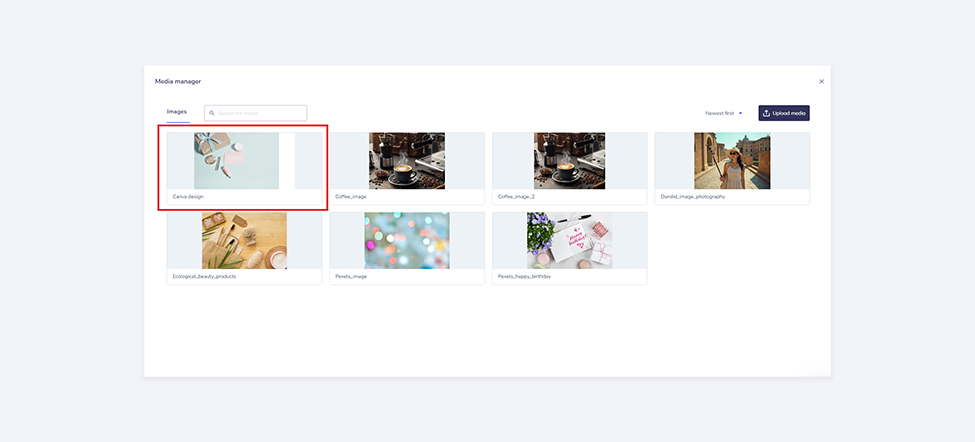
Task: Click the Coffee_image file name
Action: click(x=351, y=196)
